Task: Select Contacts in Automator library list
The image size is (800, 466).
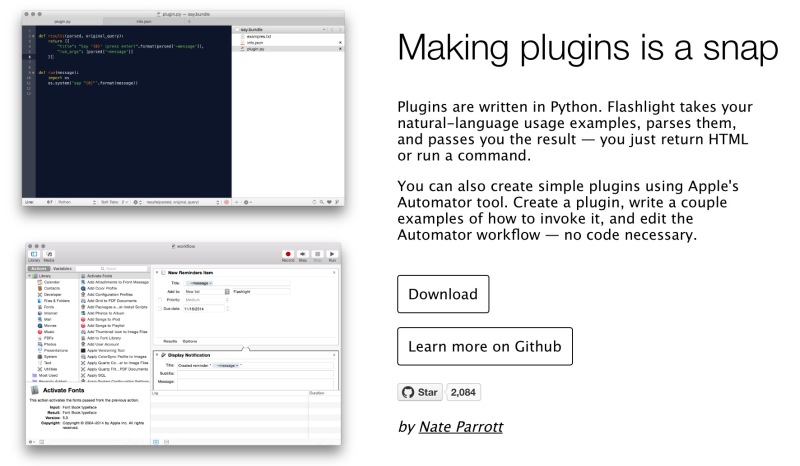Action: 48,288
